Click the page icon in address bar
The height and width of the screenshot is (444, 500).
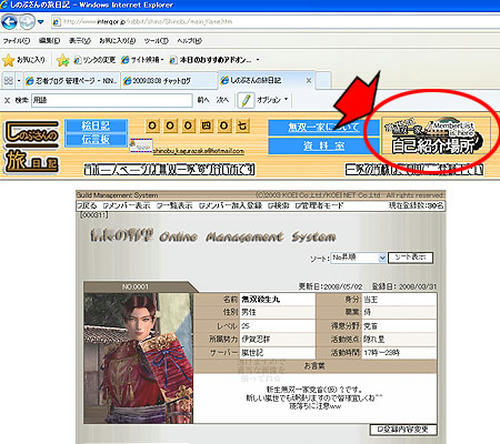click(x=57, y=22)
